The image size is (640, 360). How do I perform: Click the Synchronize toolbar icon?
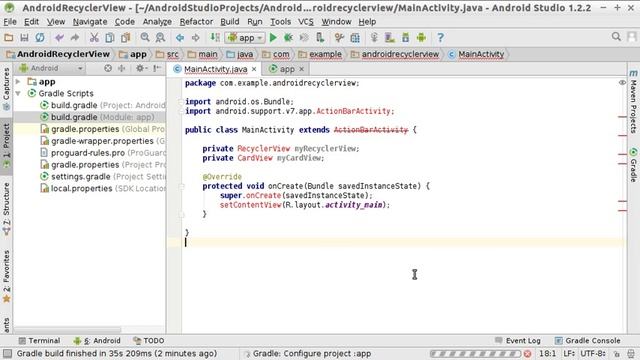(40, 38)
